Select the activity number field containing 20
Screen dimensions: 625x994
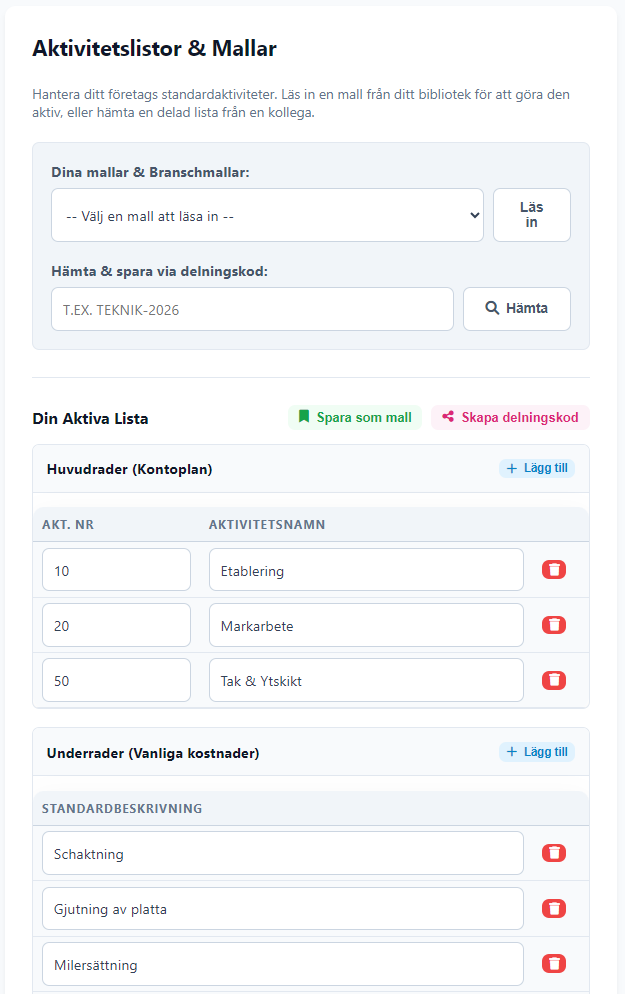click(116, 625)
